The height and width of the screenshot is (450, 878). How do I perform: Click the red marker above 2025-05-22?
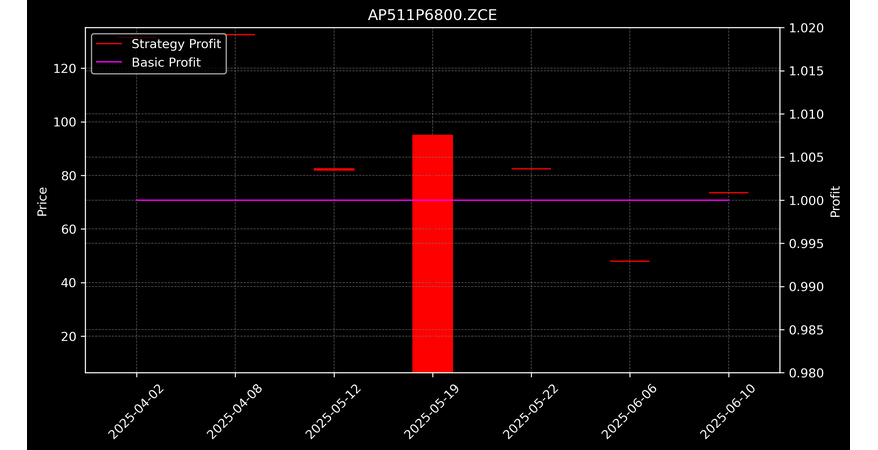531,168
